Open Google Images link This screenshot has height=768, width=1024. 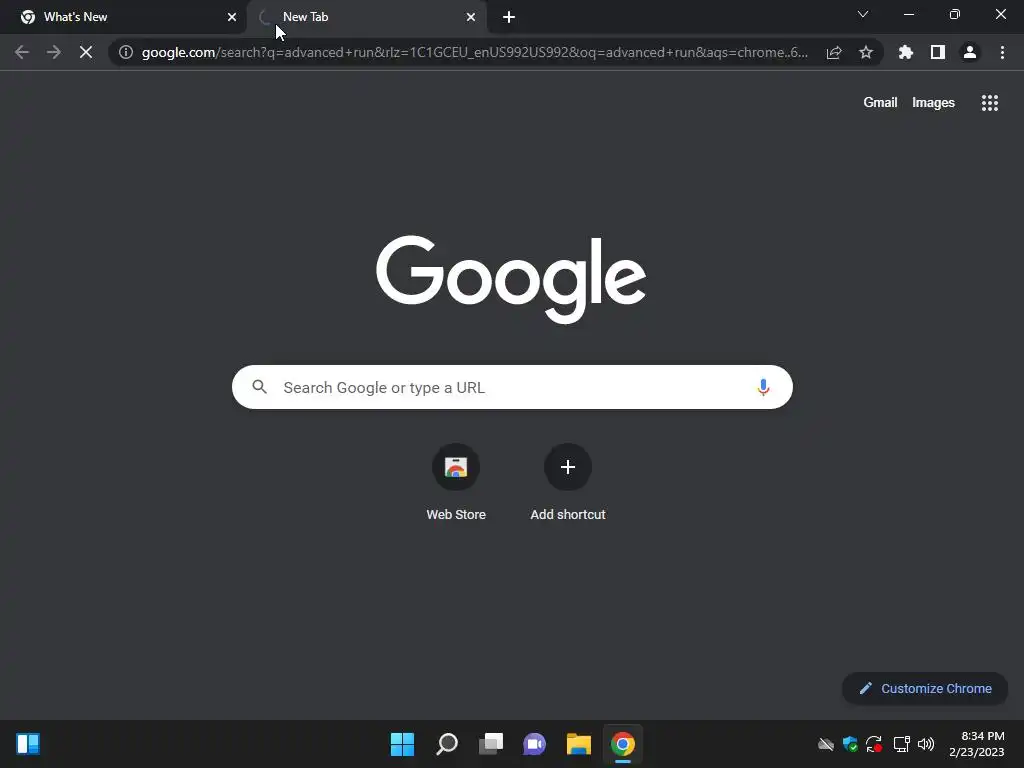(933, 103)
